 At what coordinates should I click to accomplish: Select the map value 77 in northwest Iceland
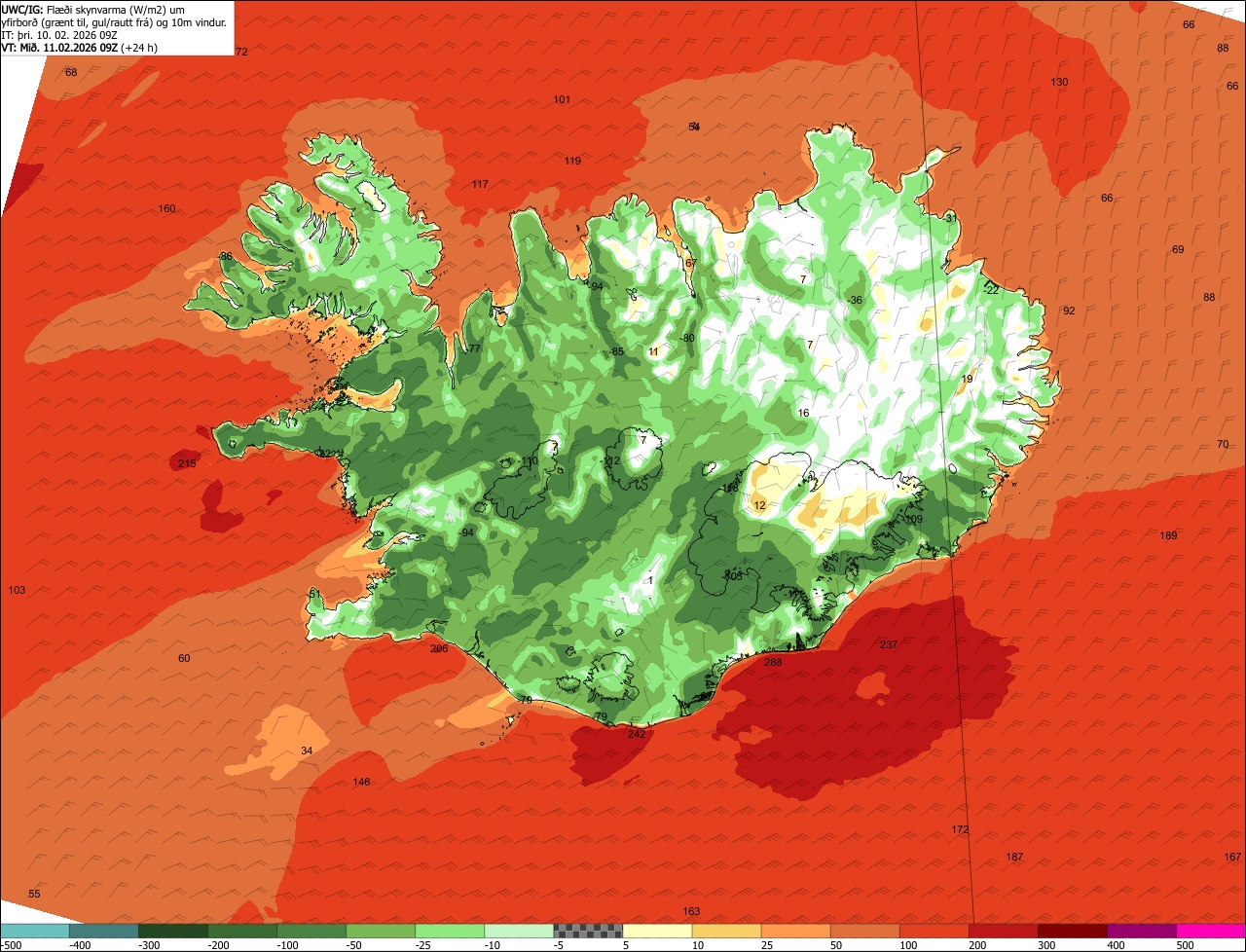[x=475, y=348]
